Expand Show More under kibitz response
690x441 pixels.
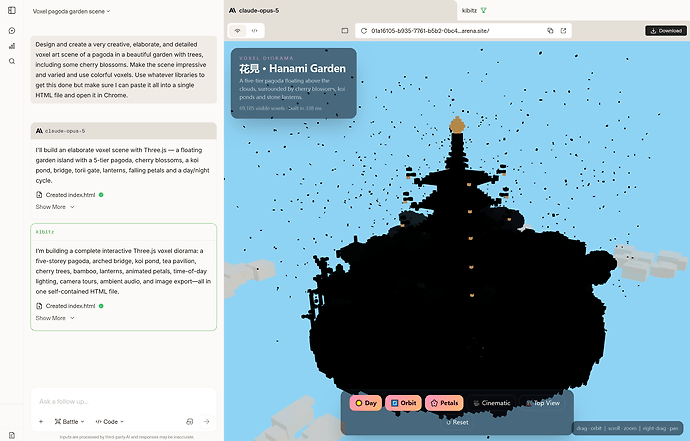pyautogui.click(x=55, y=318)
